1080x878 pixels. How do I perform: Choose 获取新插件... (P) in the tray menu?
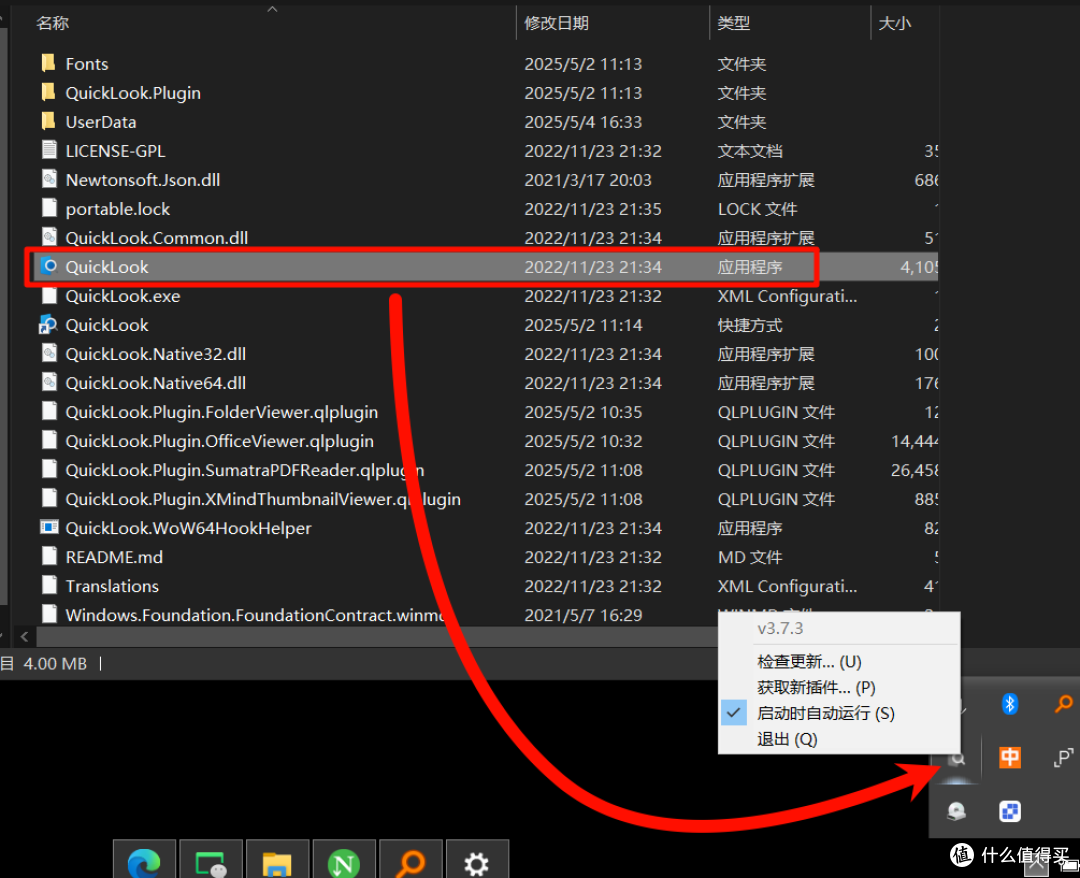[x=839, y=687]
